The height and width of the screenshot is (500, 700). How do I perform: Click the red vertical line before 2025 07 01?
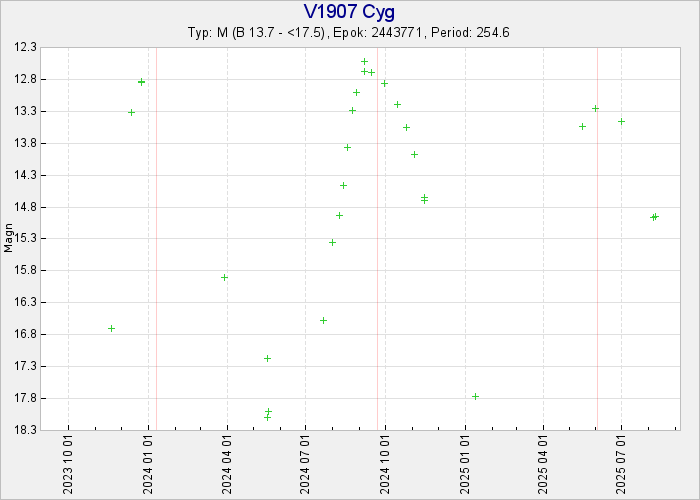point(597,238)
